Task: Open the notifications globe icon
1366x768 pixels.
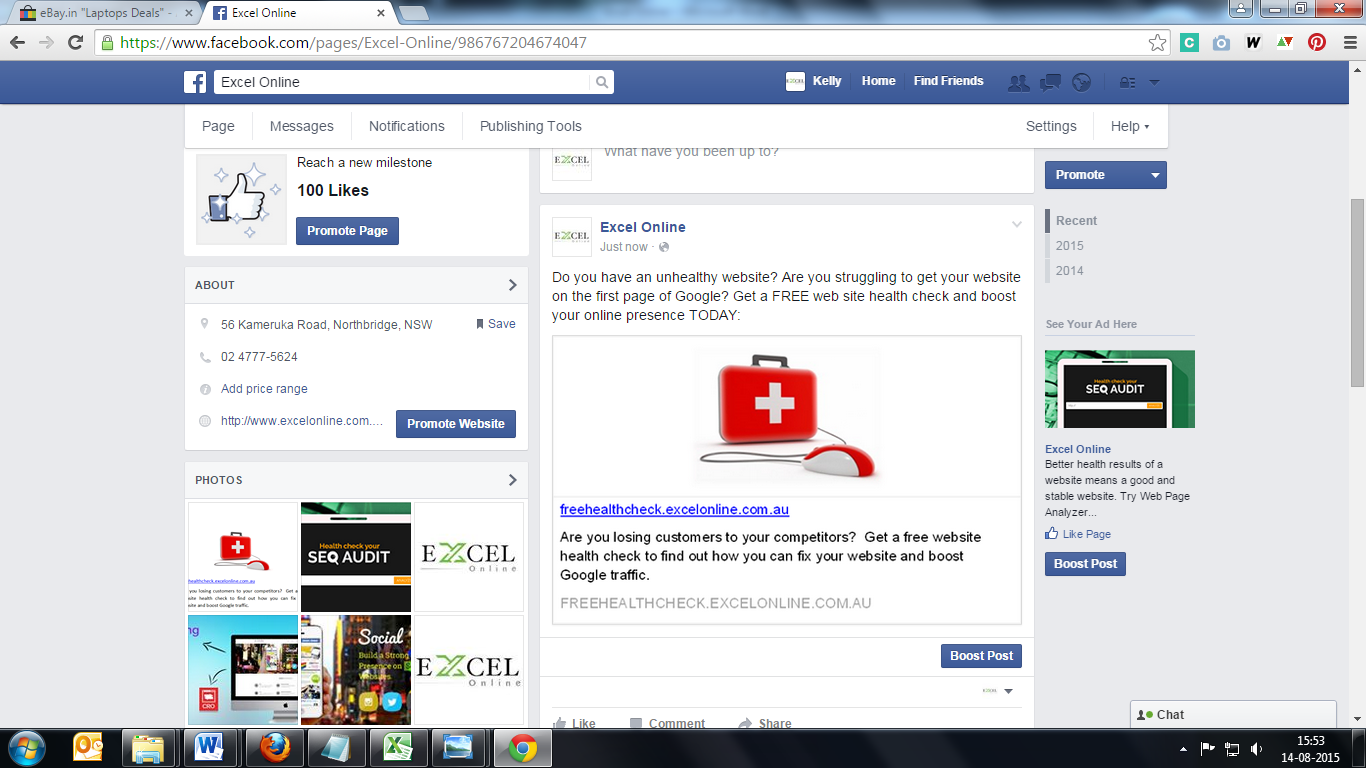Action: tap(1081, 83)
